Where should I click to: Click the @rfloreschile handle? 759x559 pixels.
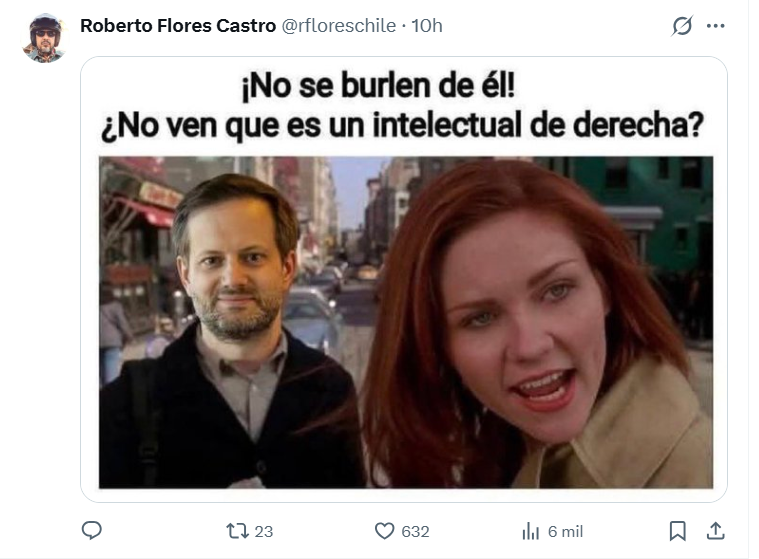click(338, 26)
